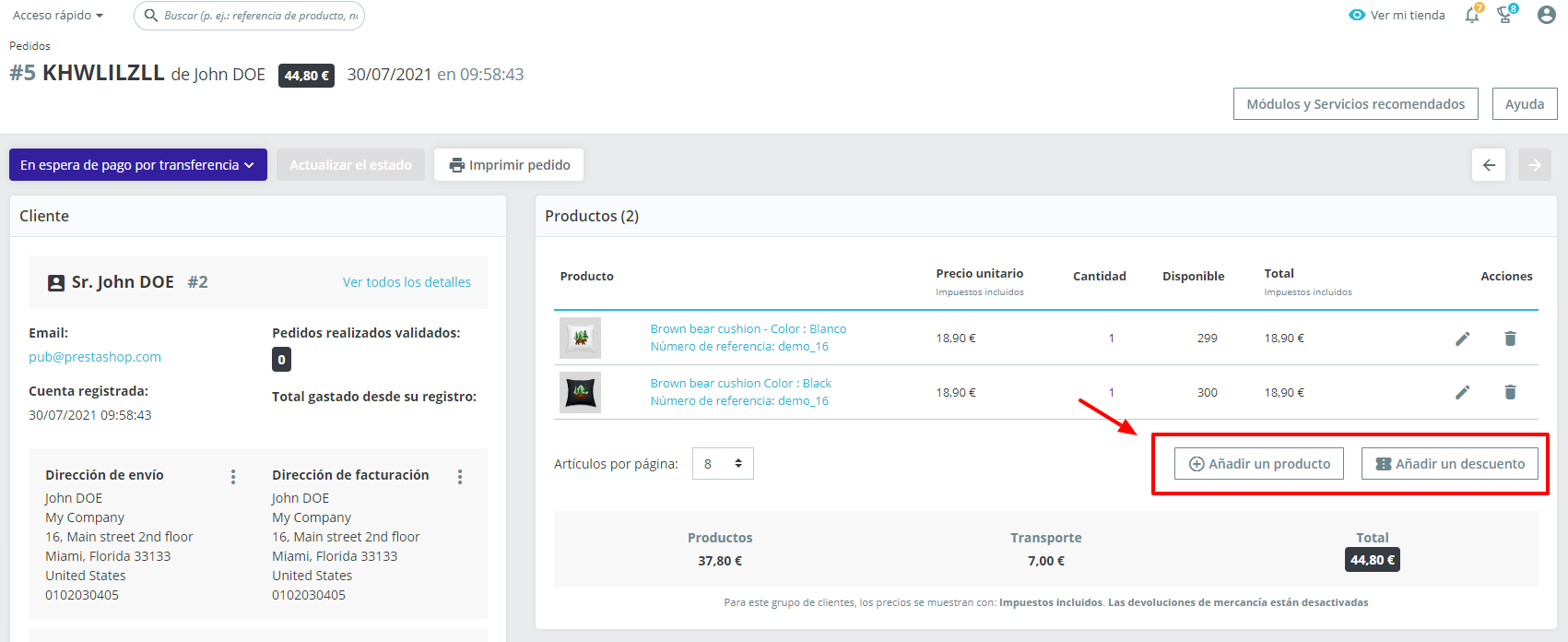Edit the Brown bear cushion Blanco row

pos(1463,339)
